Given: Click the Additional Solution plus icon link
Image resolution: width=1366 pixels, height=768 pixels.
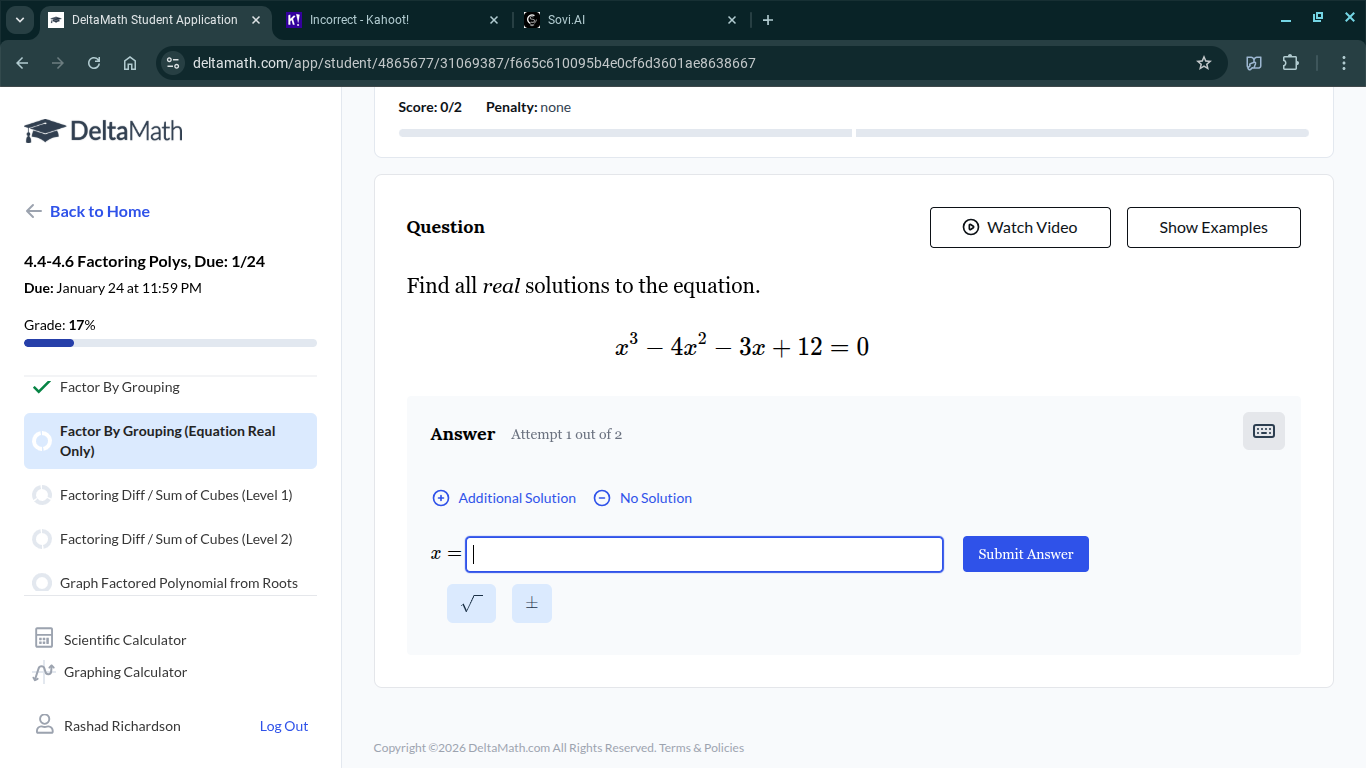Looking at the screenshot, I should [504, 498].
